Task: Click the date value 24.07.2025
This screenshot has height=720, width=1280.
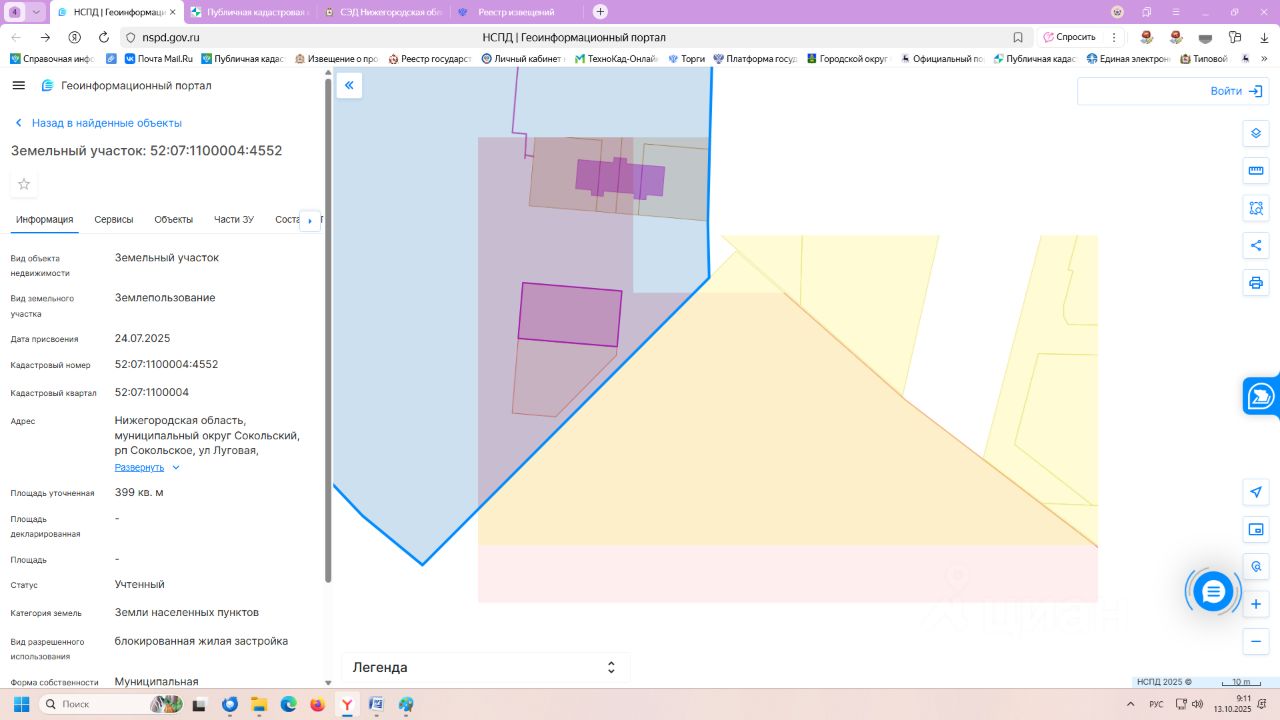Action: (143, 338)
